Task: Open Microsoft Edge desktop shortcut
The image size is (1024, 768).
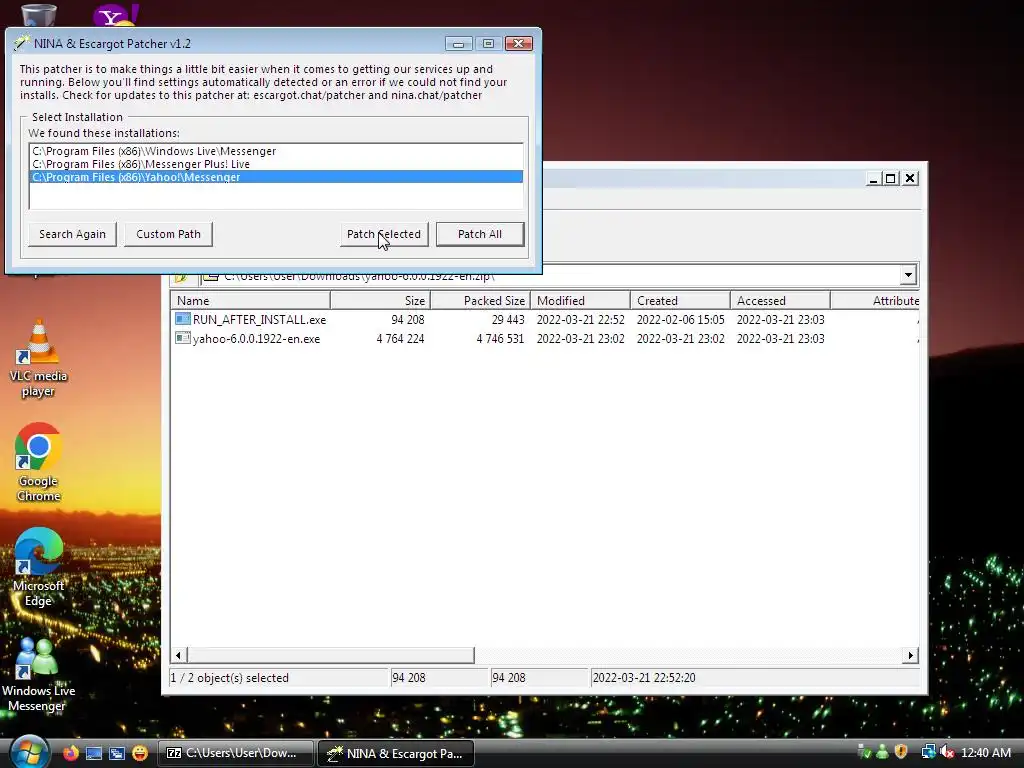Action: (x=38, y=567)
